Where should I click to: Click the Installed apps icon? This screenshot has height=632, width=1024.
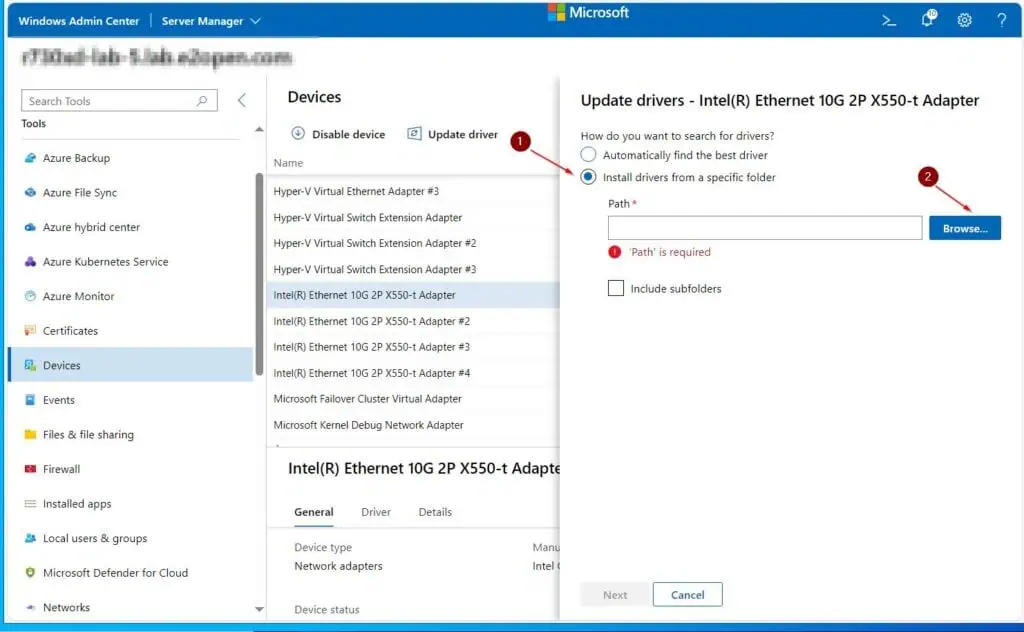(x=30, y=503)
